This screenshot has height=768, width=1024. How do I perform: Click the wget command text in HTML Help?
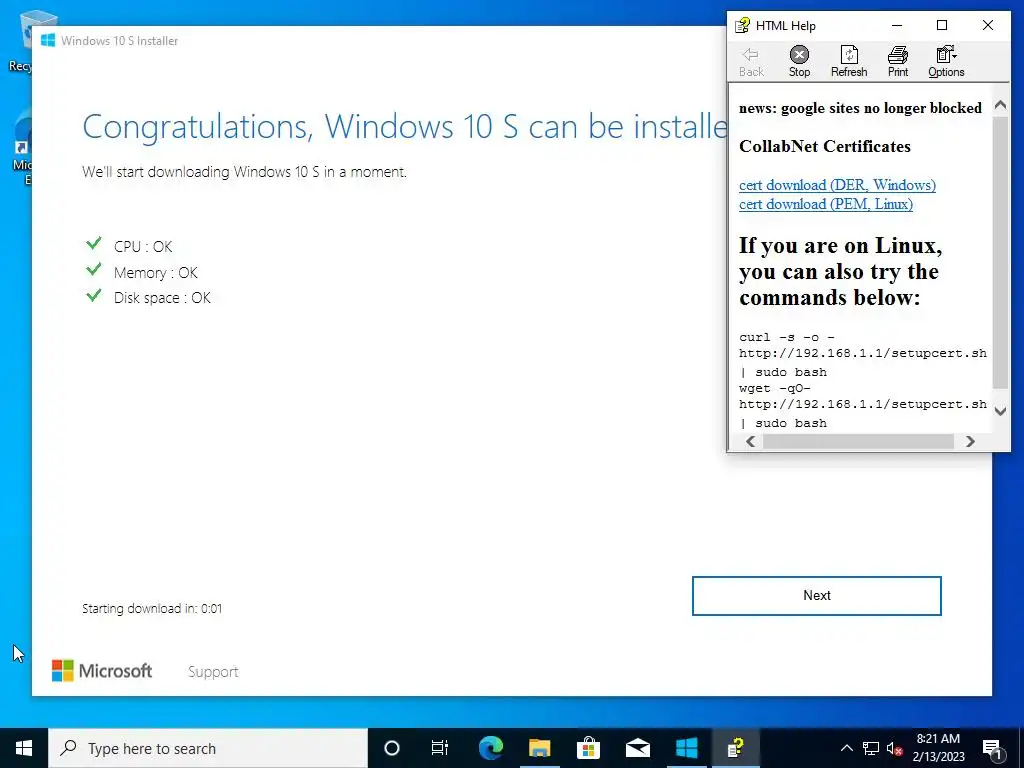(863, 406)
